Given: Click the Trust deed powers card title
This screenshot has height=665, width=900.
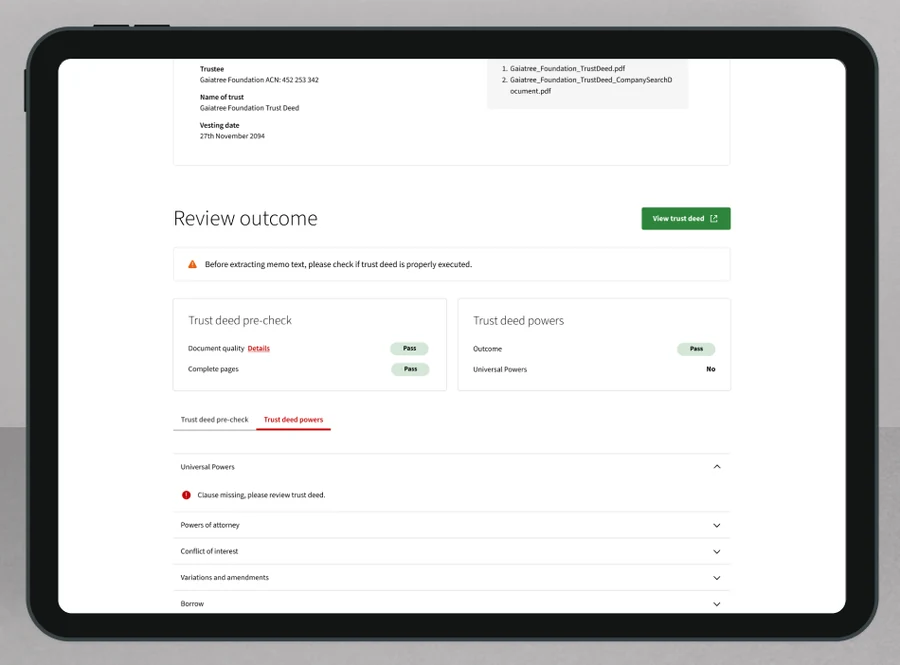Looking at the screenshot, I should [518, 320].
